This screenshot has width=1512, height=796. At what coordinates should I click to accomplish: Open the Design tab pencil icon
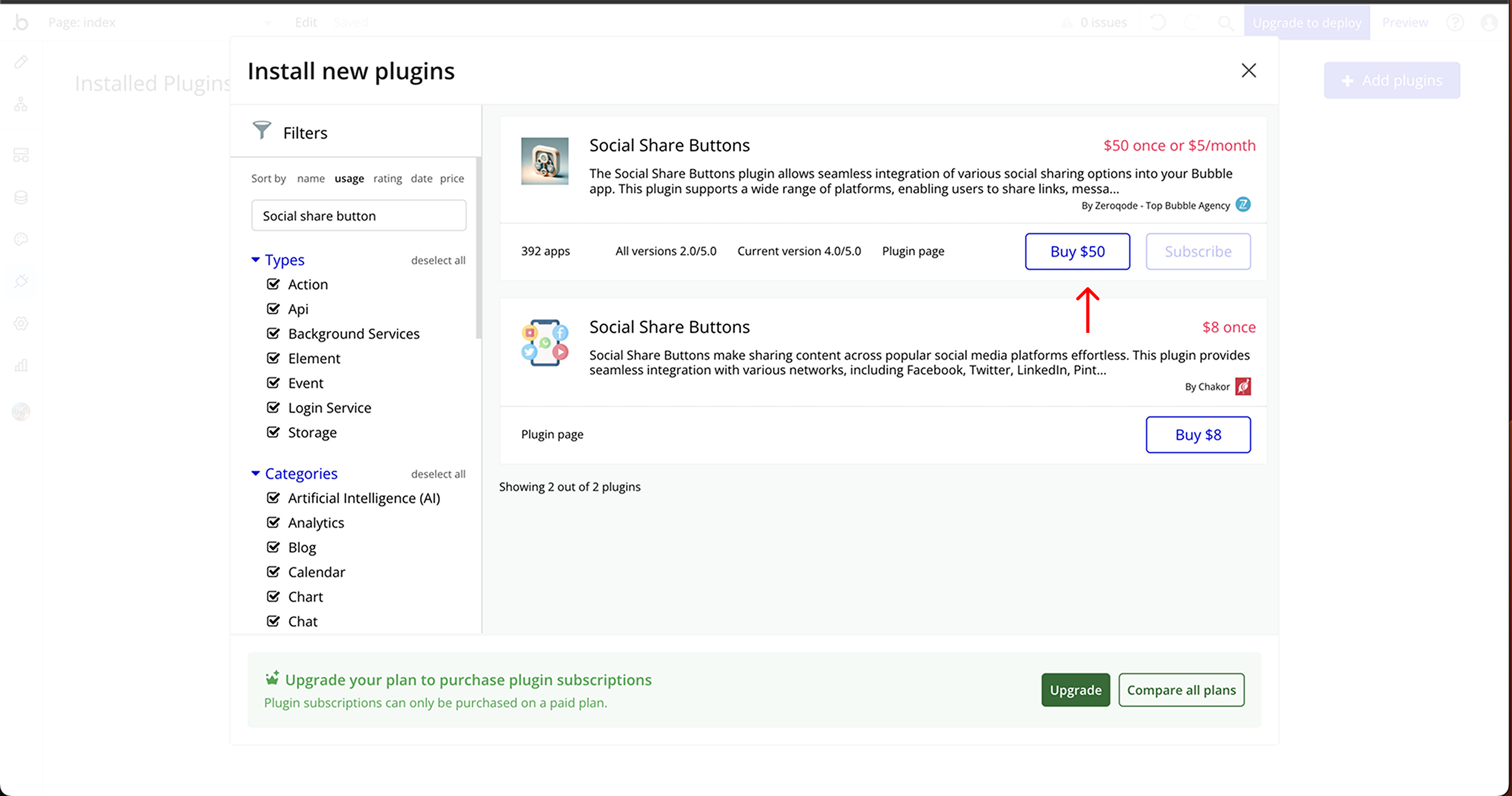pos(21,62)
